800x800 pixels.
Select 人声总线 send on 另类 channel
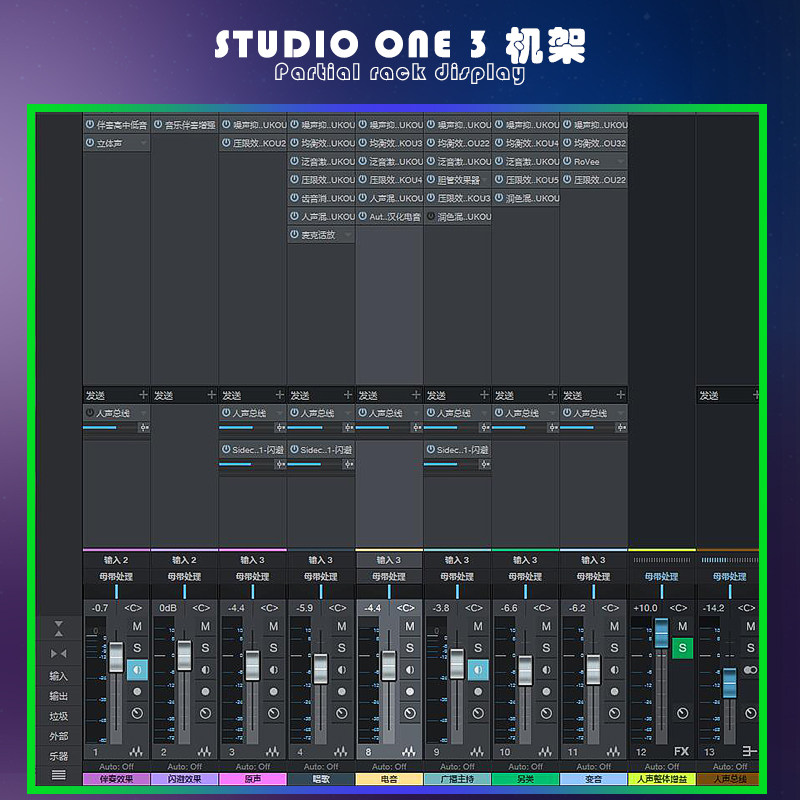525,413
